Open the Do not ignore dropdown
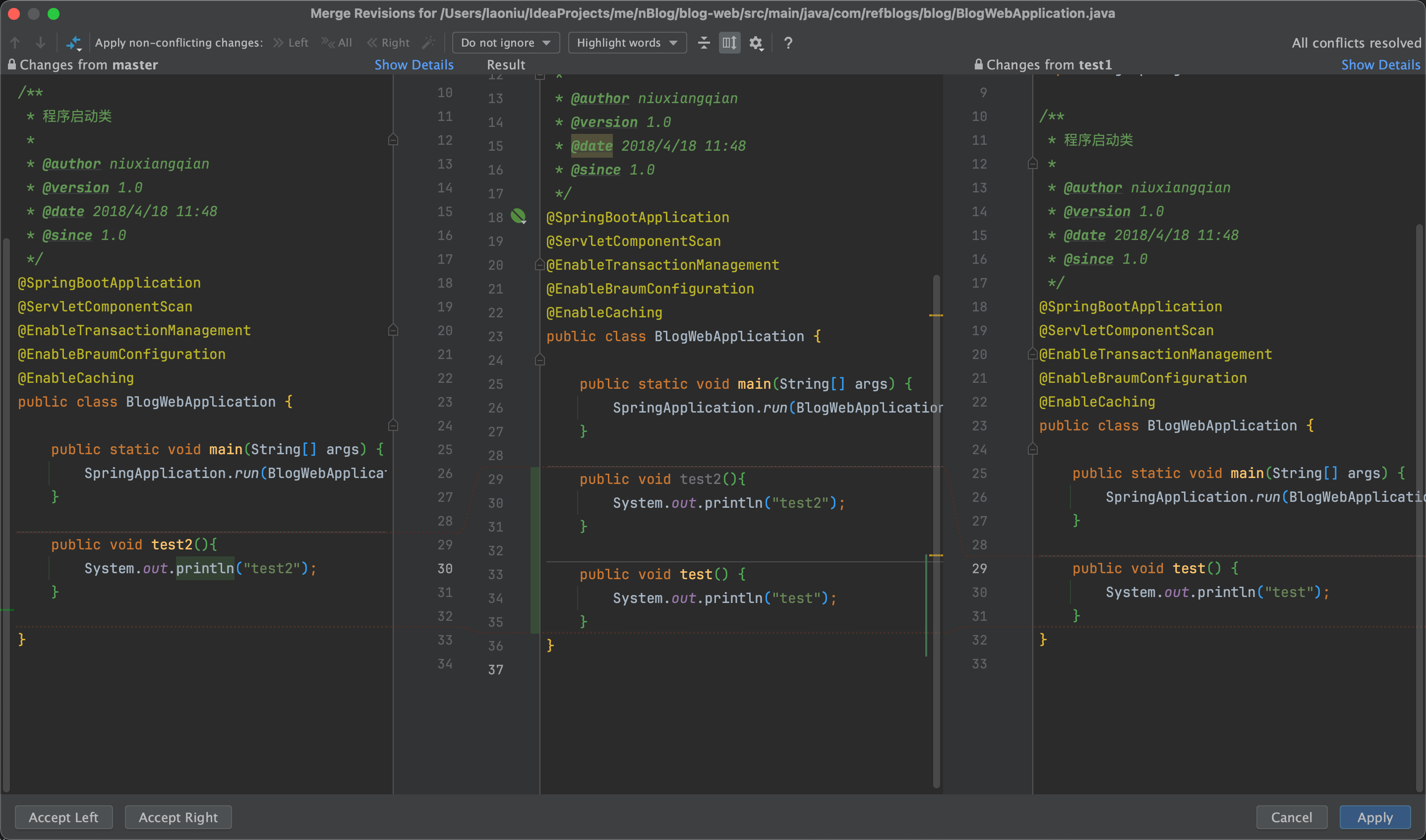 tap(505, 43)
